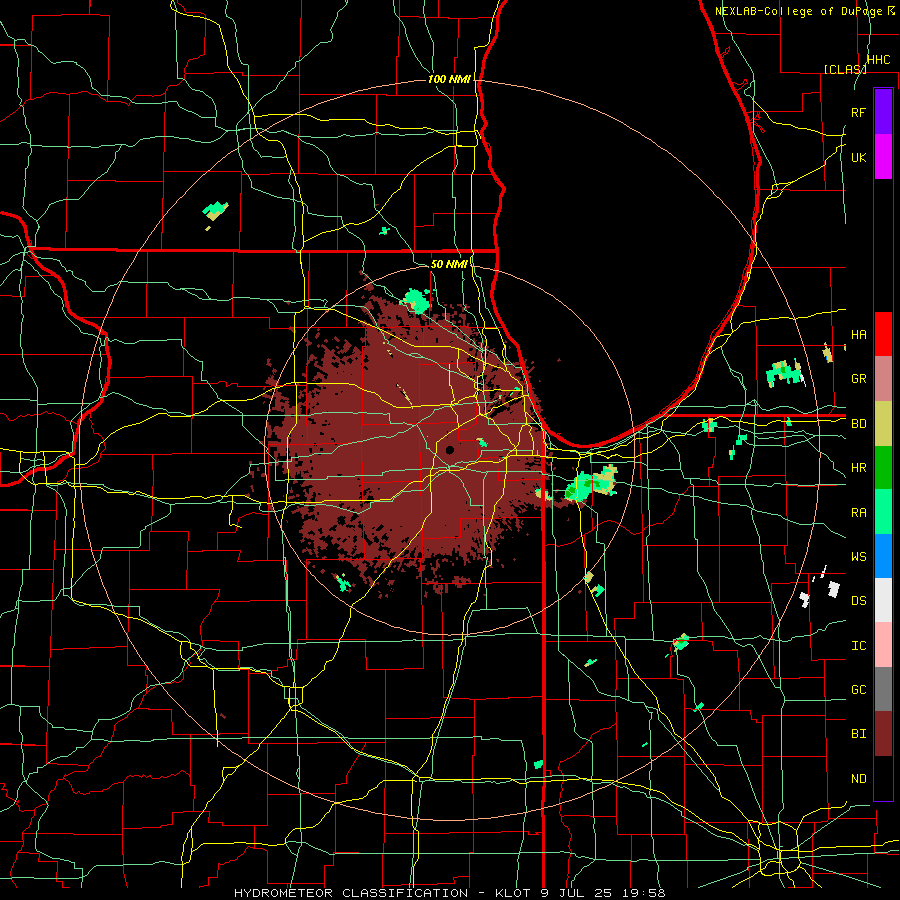Click the Hydrometeor Classification KLOT title text
The height and width of the screenshot is (900, 900).
(449, 893)
